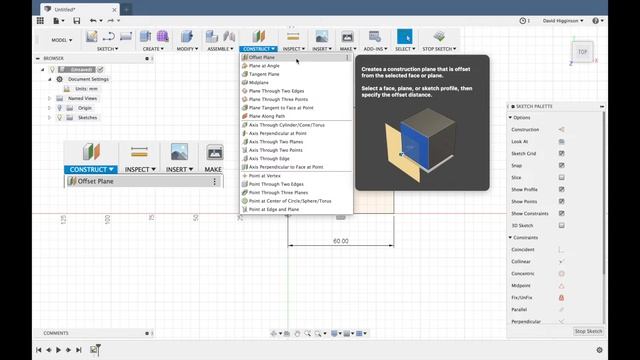Apply the Fix/UnFix lock constraint
The height and width of the screenshot is (360, 640).
tap(561, 298)
